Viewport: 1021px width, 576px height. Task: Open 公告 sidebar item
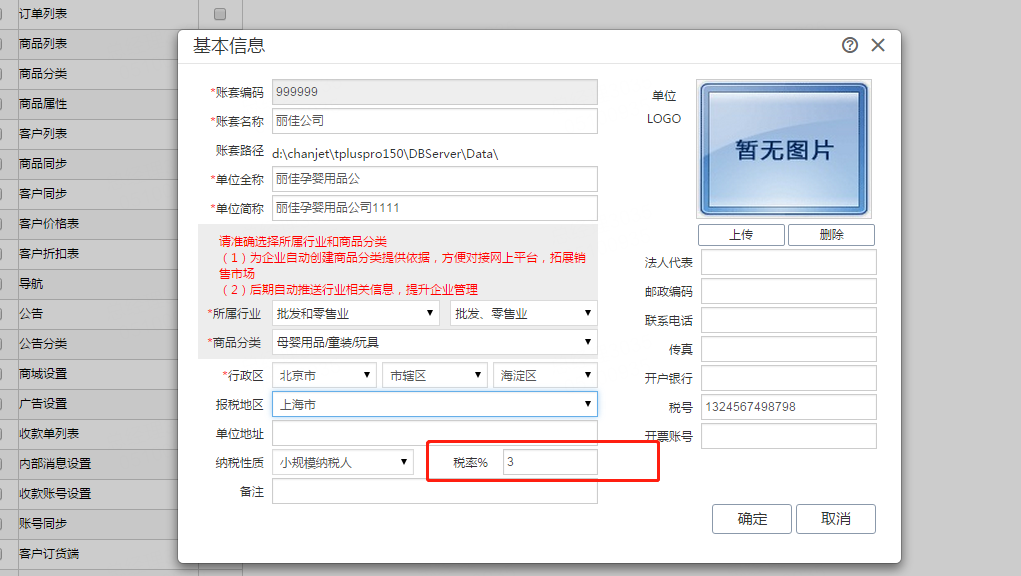31,313
